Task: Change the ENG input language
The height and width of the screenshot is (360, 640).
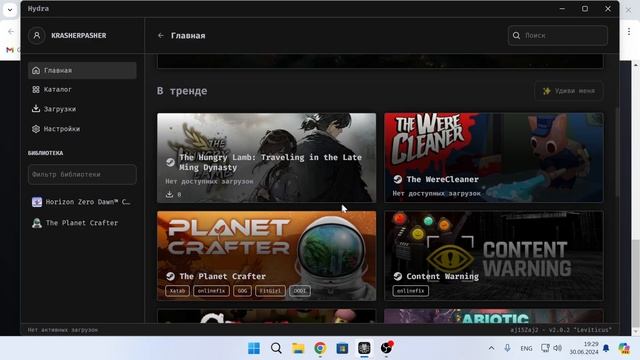Action: (x=527, y=348)
